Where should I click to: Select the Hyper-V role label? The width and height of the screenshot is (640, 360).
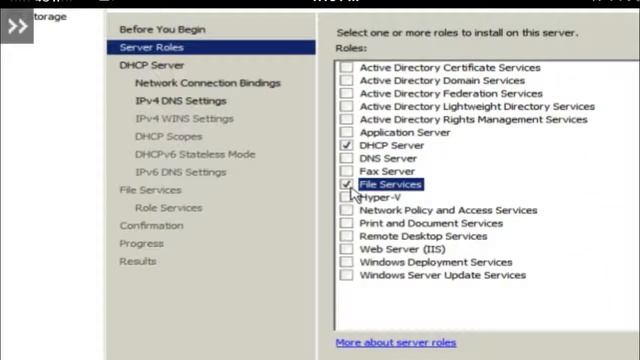(380, 198)
